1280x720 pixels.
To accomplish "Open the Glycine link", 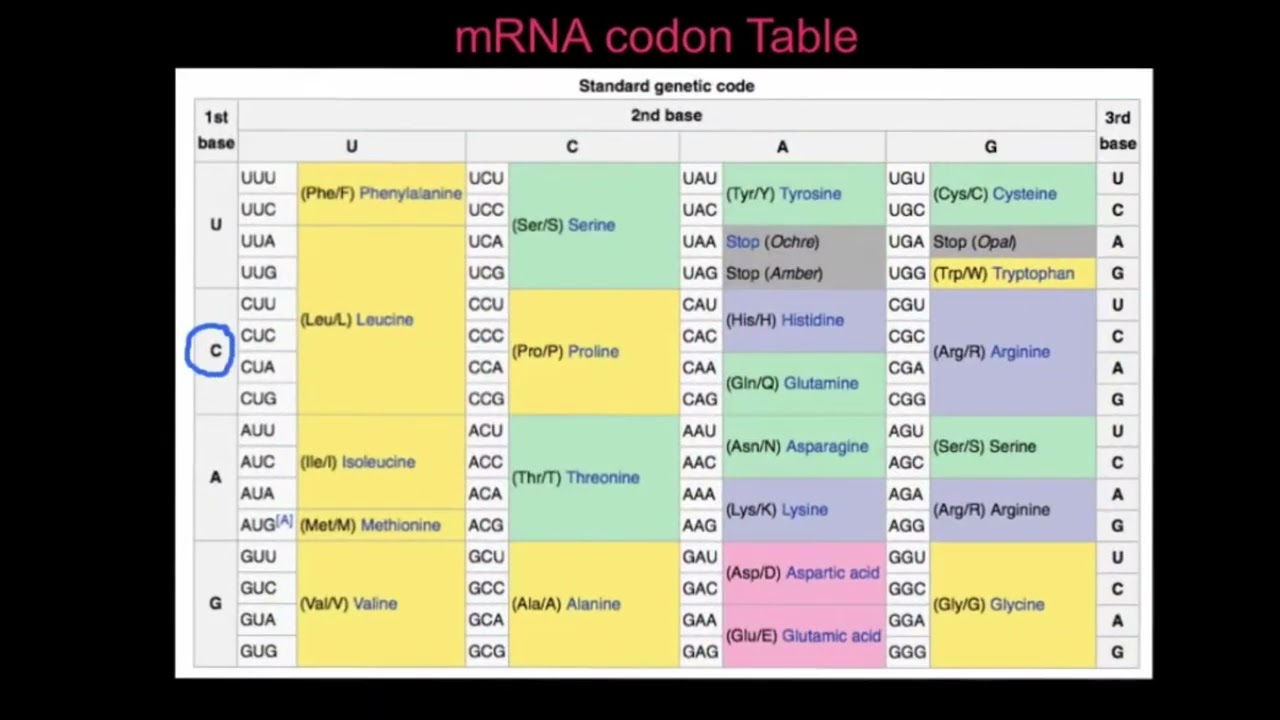I will point(1016,604).
